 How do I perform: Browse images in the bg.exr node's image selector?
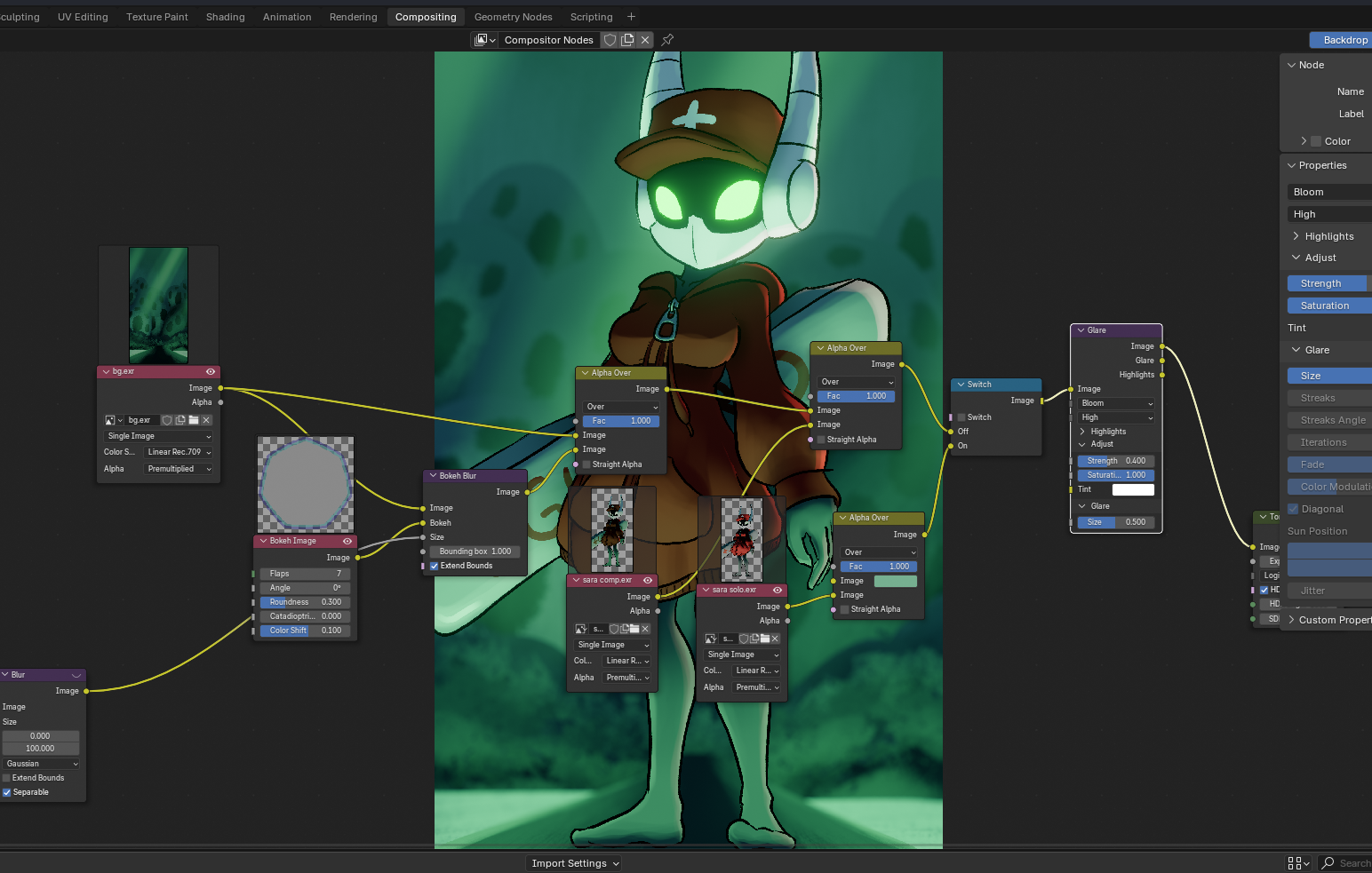point(113,420)
